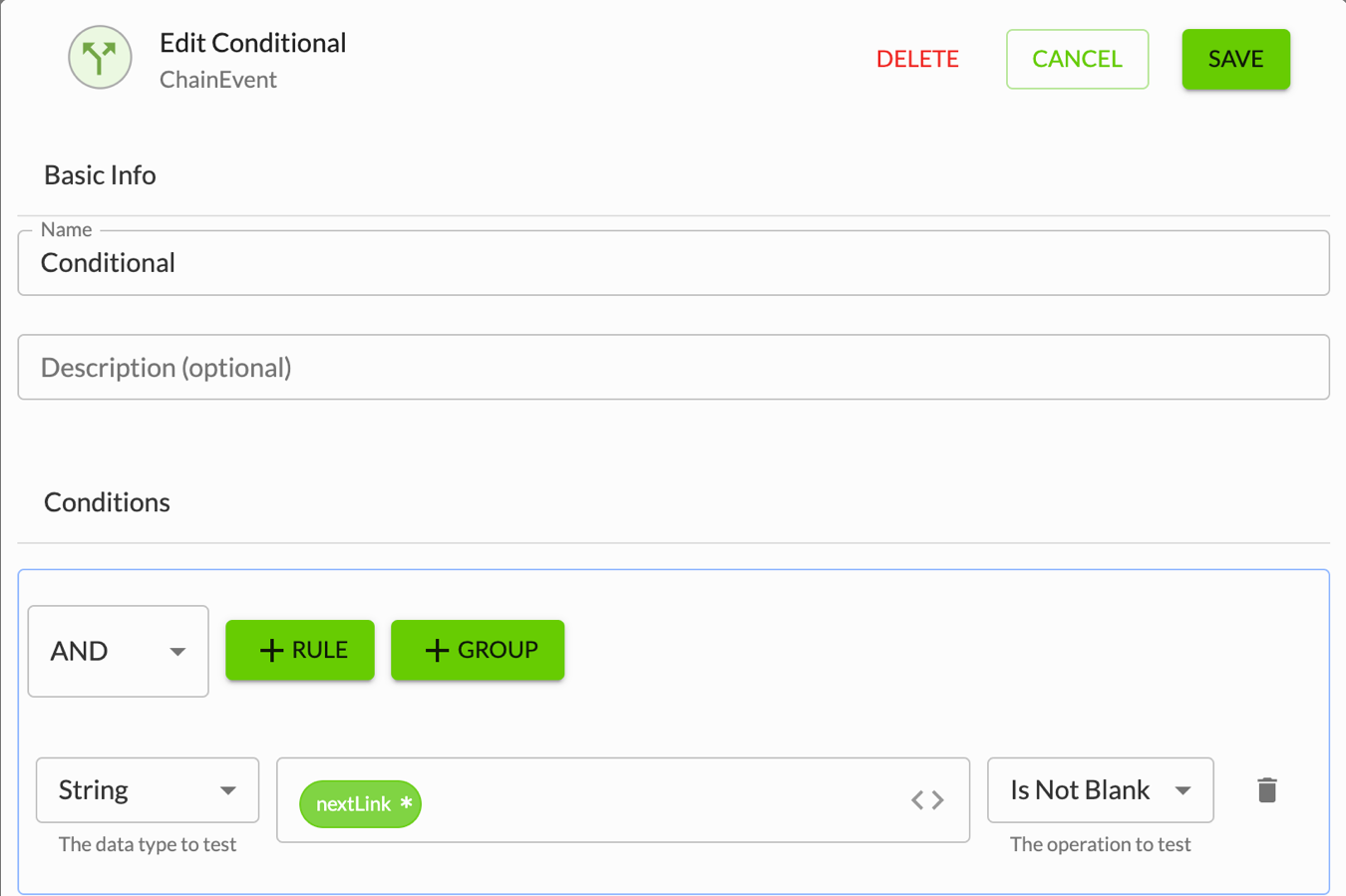Toggle code view with angle brackets icon
Viewport: 1346px width, 896px height.
point(927,799)
